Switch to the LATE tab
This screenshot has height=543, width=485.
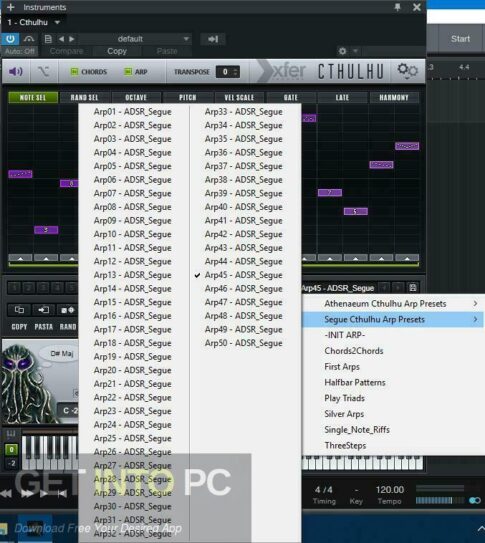[x=342, y=98]
